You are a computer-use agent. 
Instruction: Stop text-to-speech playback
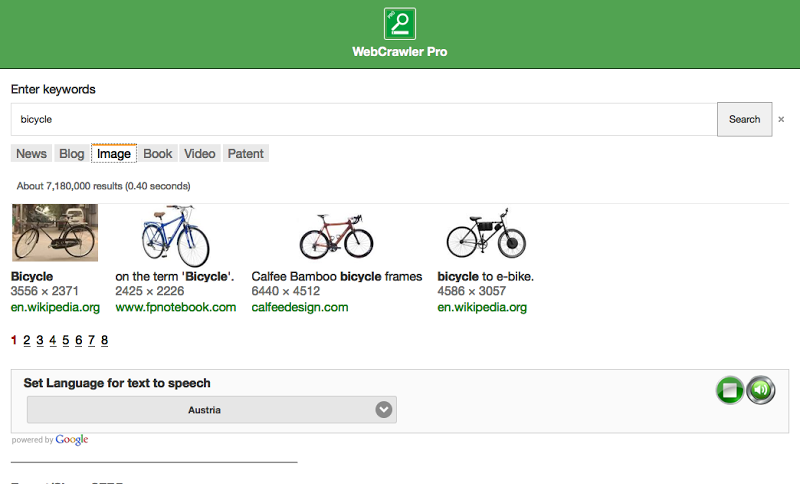730,390
